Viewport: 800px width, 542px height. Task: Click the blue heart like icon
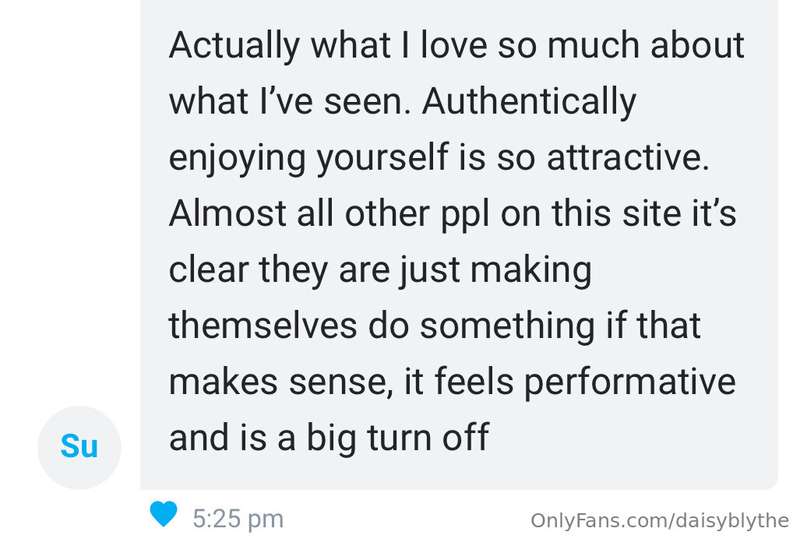[163, 513]
